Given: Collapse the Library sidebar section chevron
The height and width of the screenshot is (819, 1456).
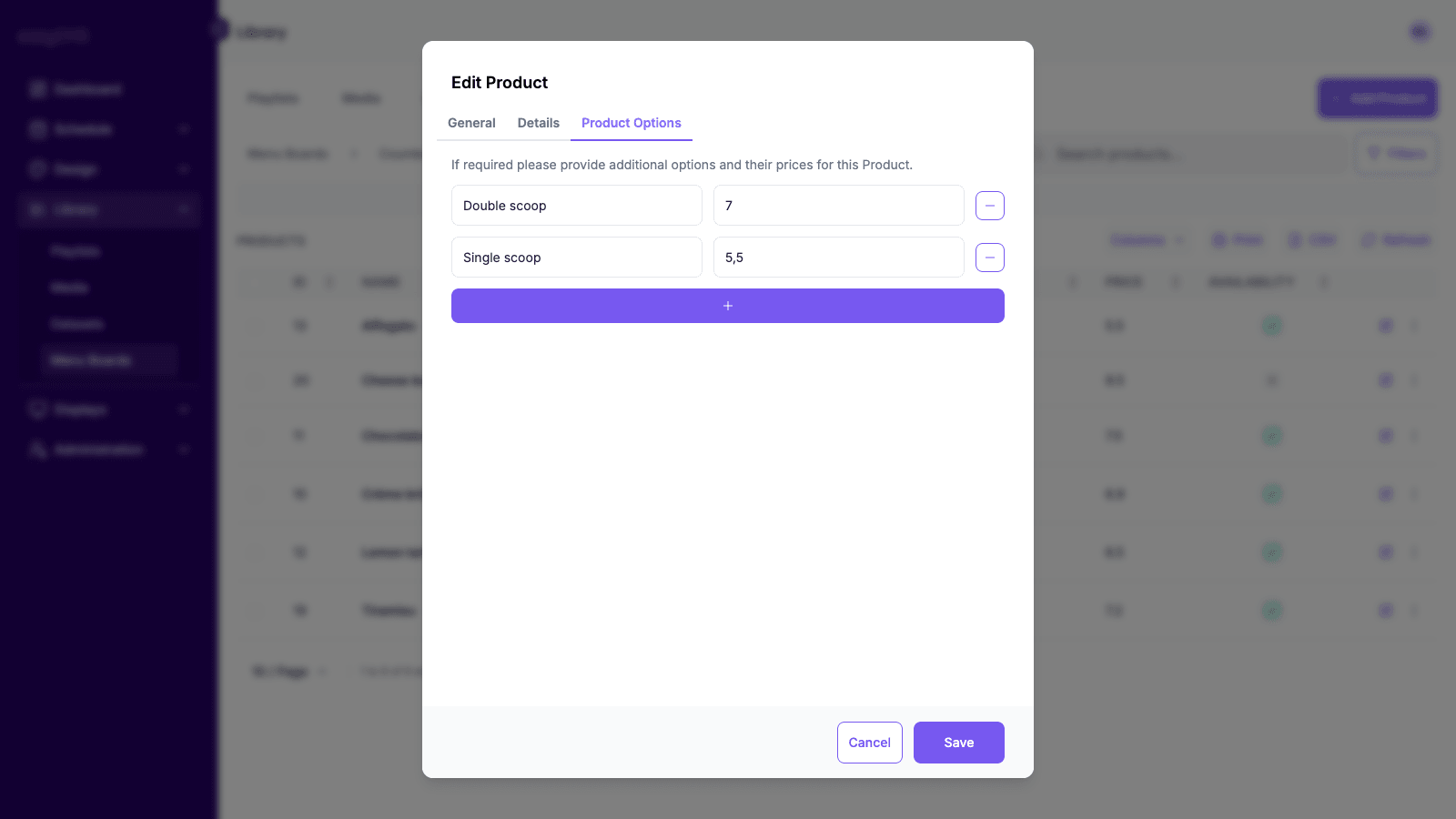Looking at the screenshot, I should click(184, 209).
